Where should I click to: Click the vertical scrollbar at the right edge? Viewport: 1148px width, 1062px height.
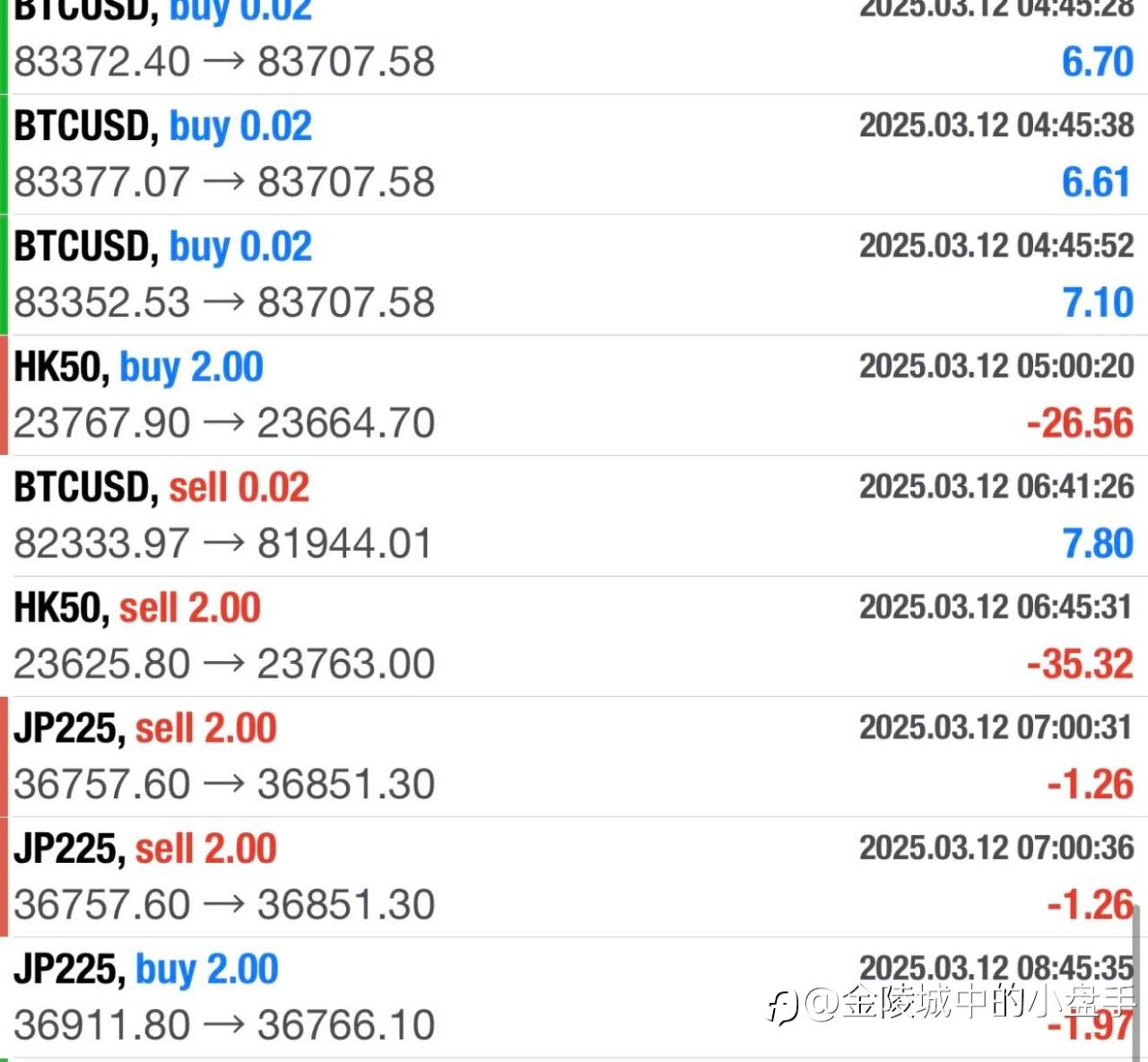tap(1135, 982)
